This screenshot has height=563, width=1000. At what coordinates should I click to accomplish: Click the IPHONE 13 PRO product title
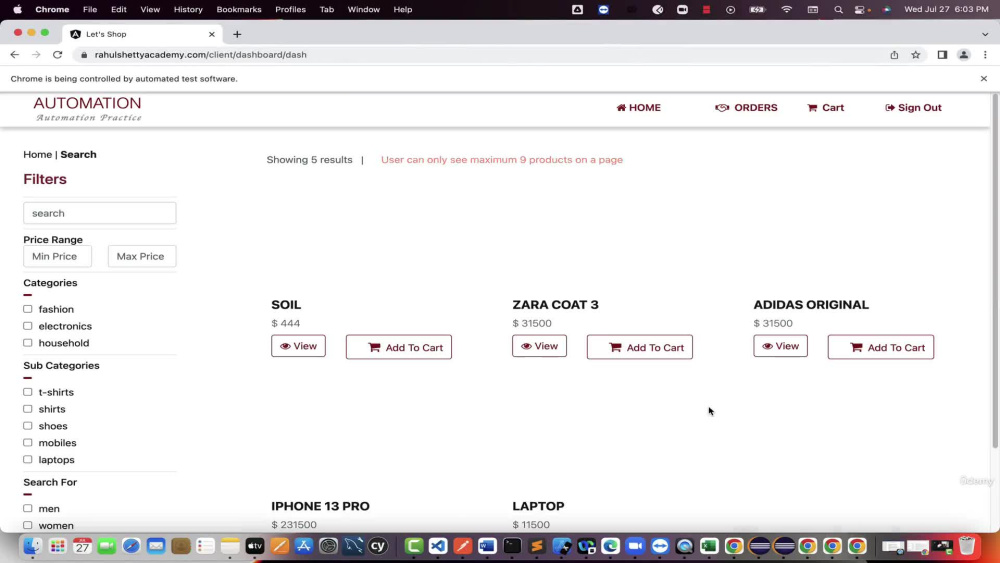320,506
